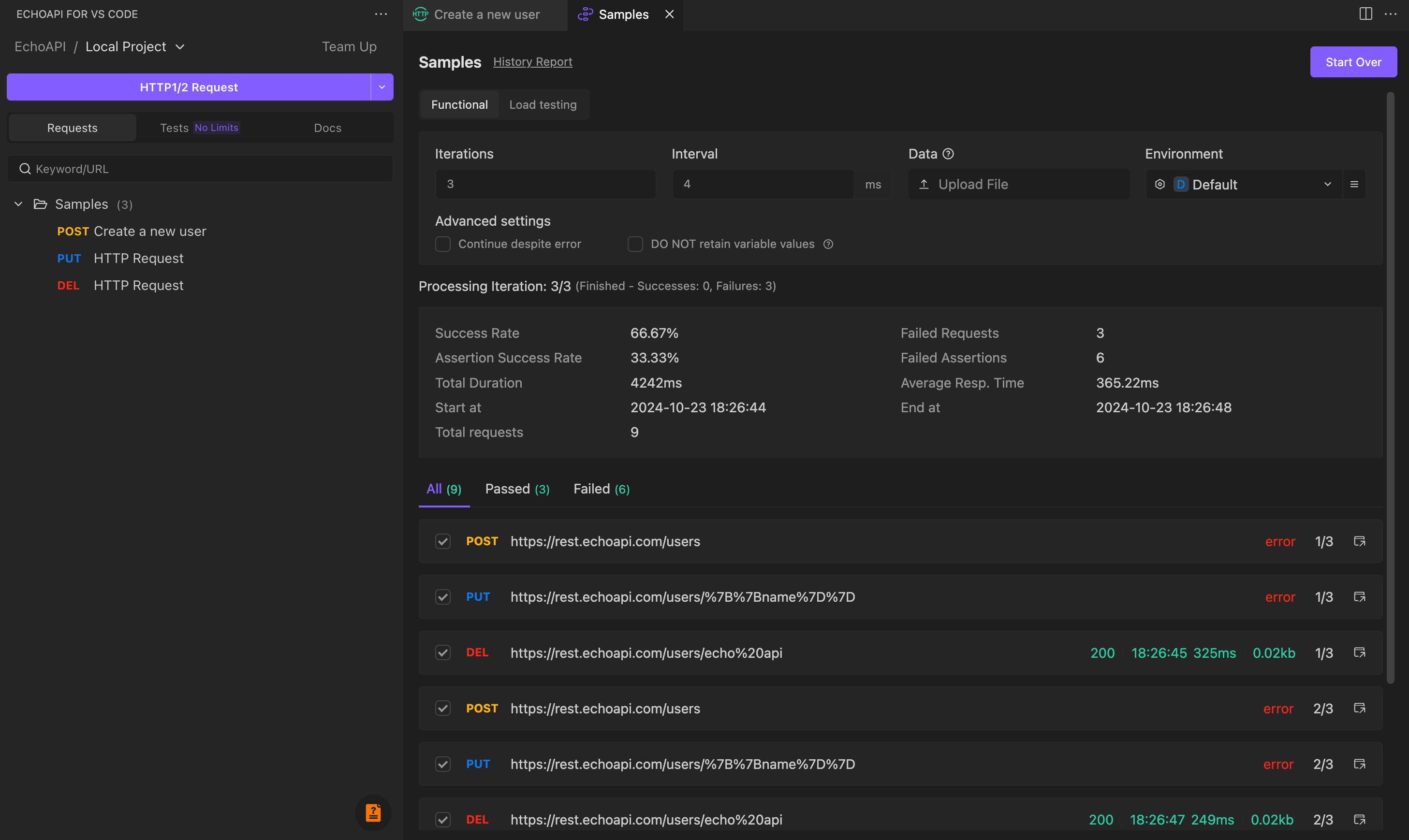Open the environment list menu icon
Image resolution: width=1409 pixels, height=840 pixels.
pyautogui.click(x=1354, y=184)
